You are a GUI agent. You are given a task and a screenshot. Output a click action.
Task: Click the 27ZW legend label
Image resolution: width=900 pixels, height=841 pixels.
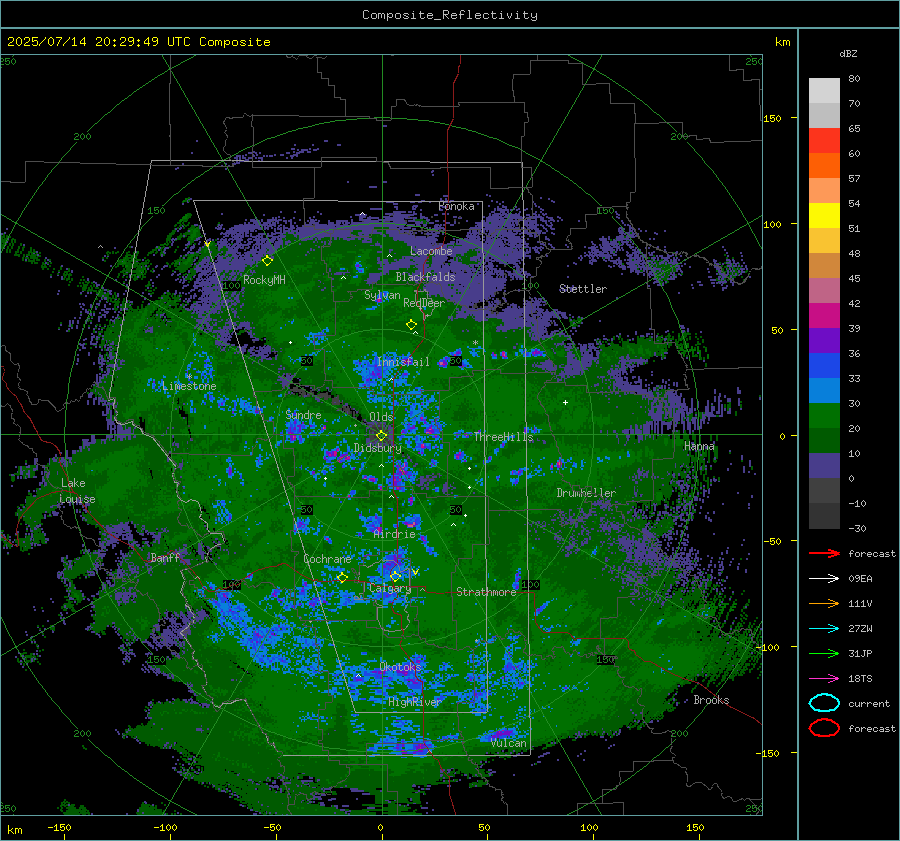[860, 629]
